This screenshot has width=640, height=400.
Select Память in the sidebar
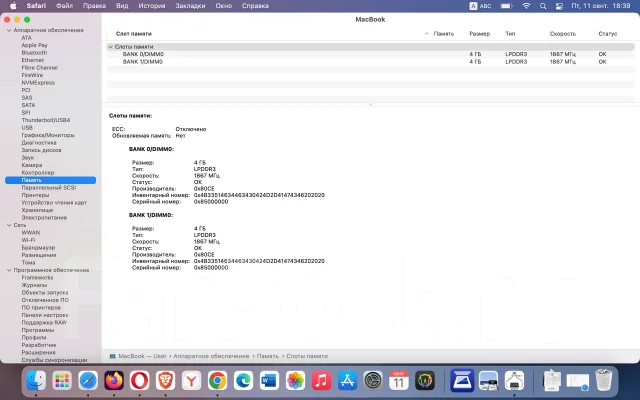pyautogui.click(x=51, y=180)
